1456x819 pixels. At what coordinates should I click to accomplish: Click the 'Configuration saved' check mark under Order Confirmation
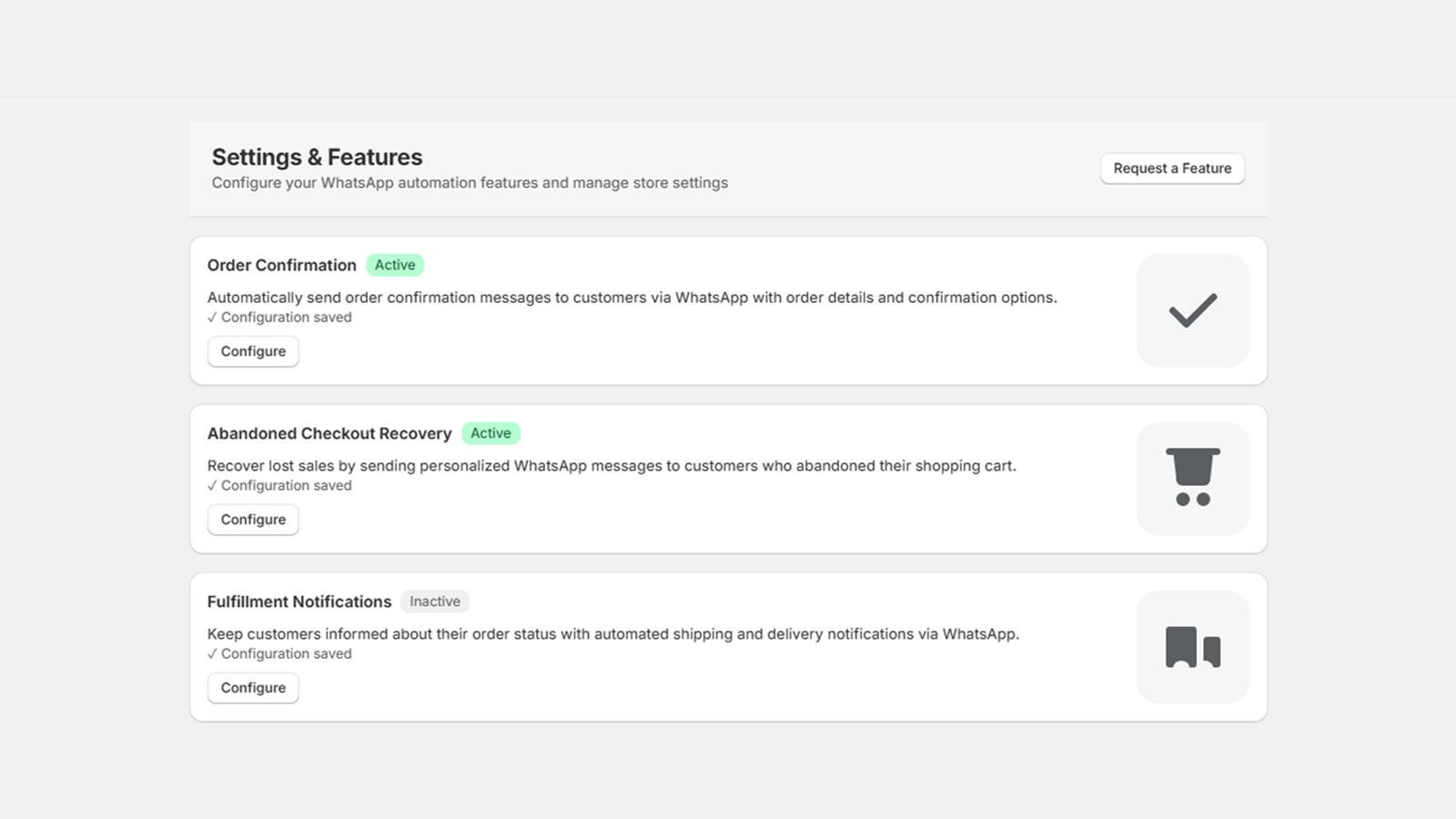(213, 317)
